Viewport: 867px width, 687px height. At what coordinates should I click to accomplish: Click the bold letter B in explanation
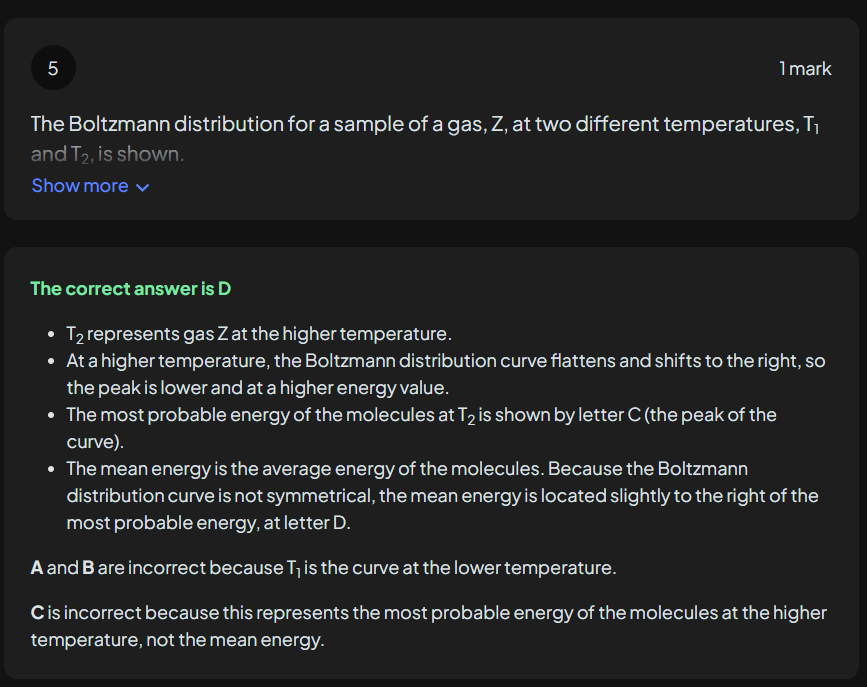88,568
